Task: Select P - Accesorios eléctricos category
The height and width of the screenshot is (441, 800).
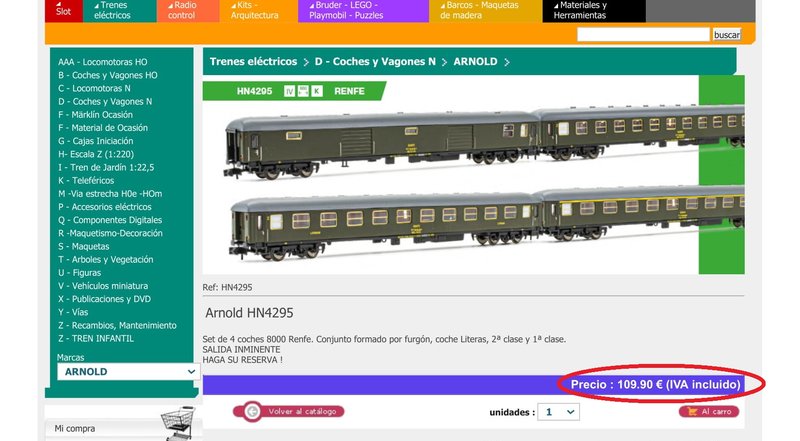Action: [x=105, y=207]
